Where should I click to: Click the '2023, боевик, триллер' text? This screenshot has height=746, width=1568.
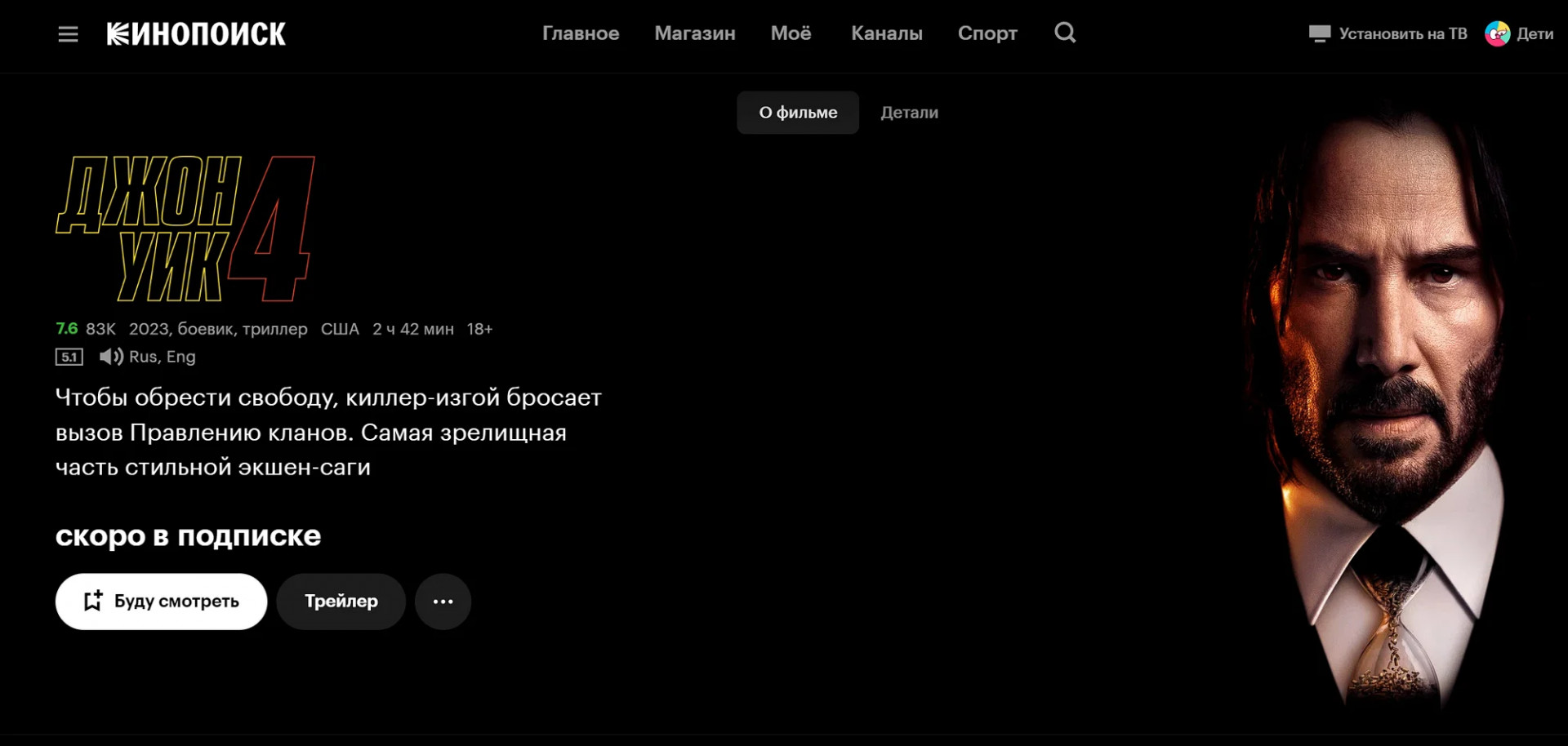218,329
